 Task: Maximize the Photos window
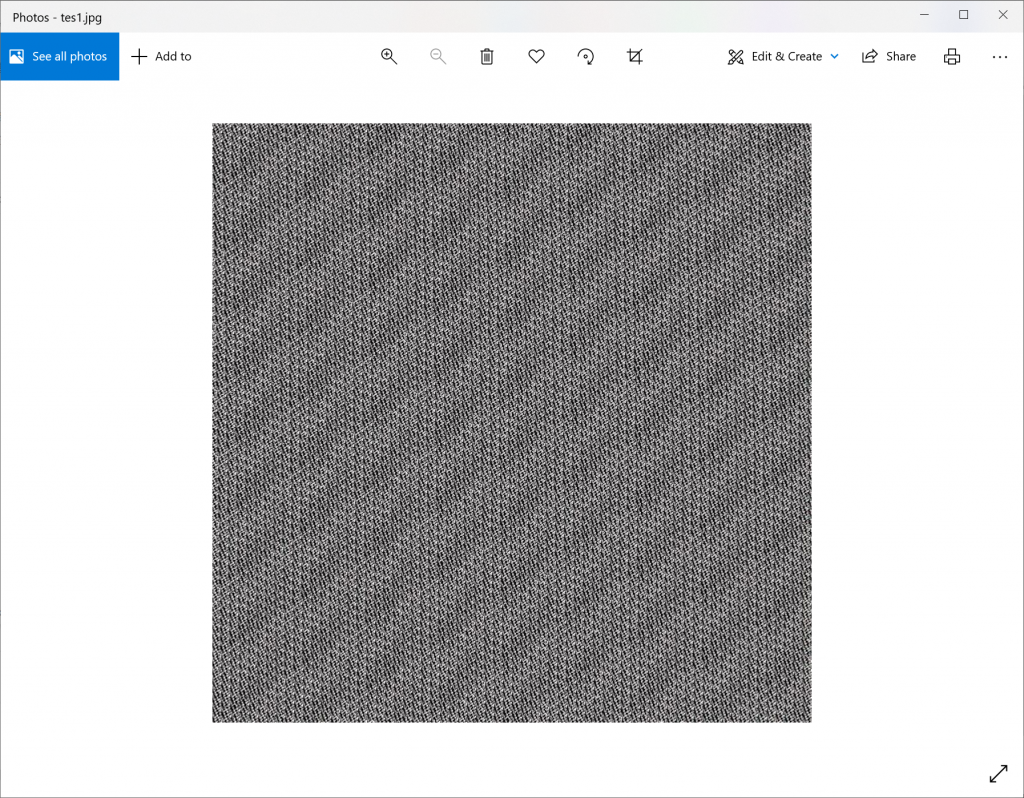click(963, 15)
